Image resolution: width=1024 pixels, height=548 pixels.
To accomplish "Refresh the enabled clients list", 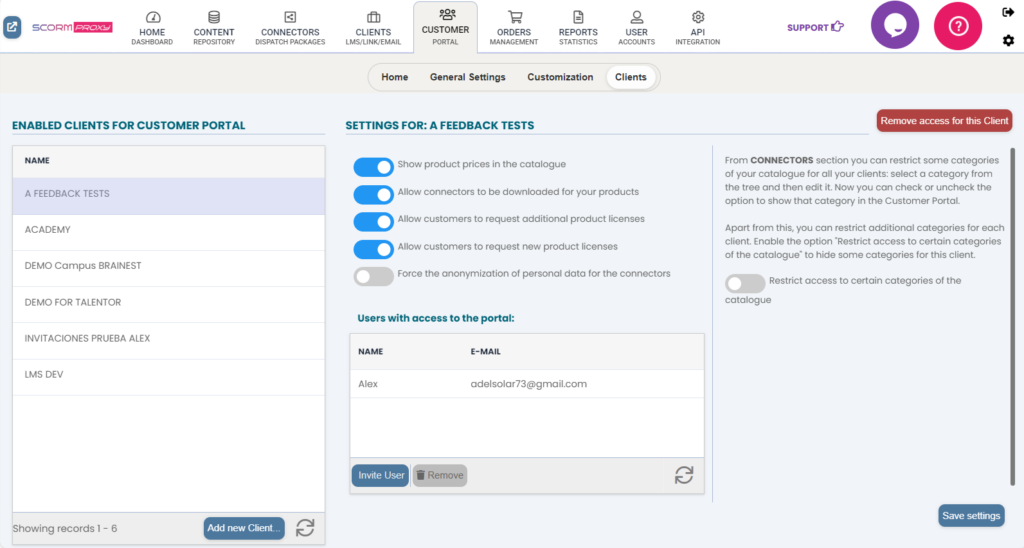I will (305, 528).
